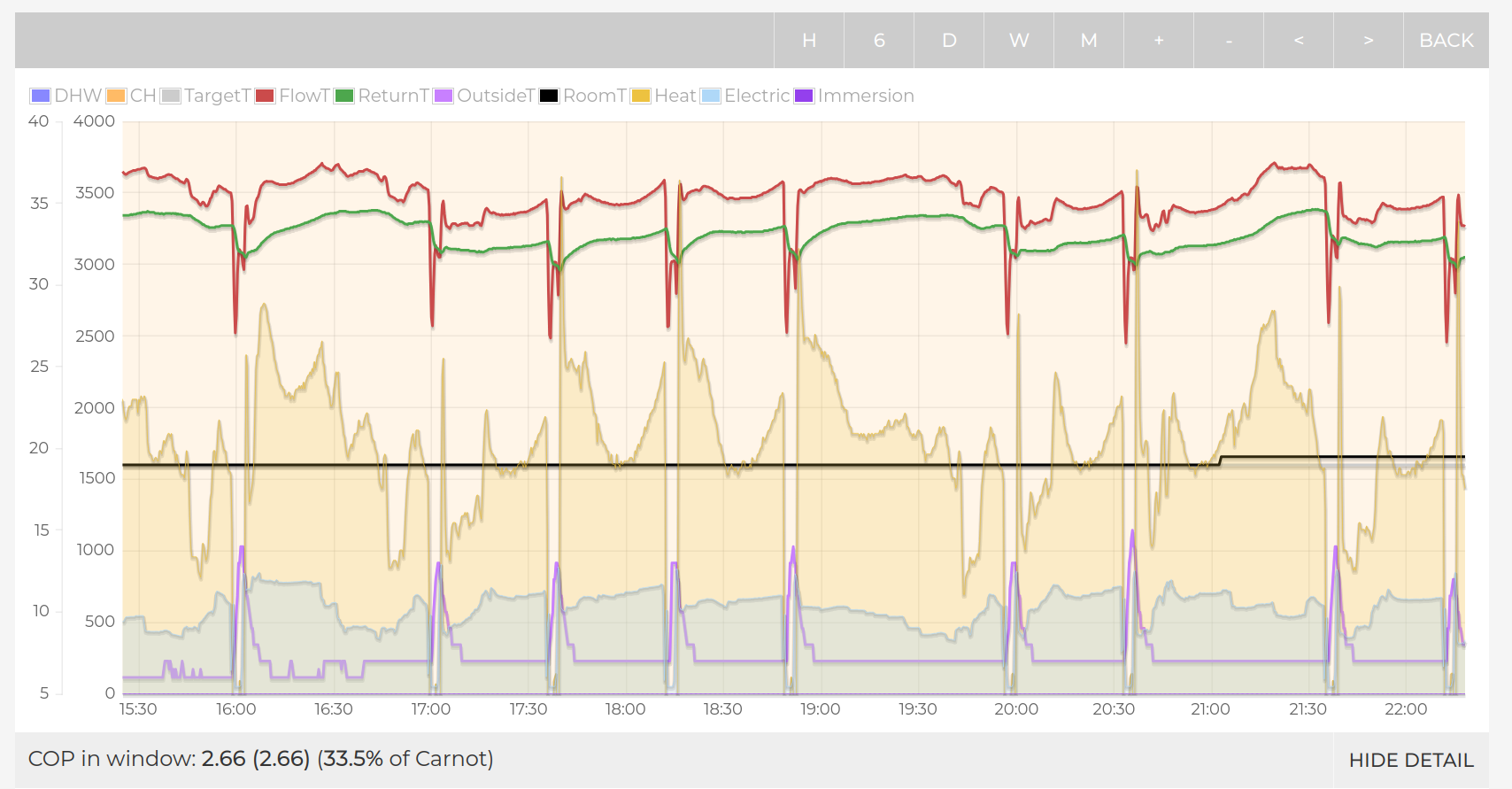Select the week (W) time window

1018,41
